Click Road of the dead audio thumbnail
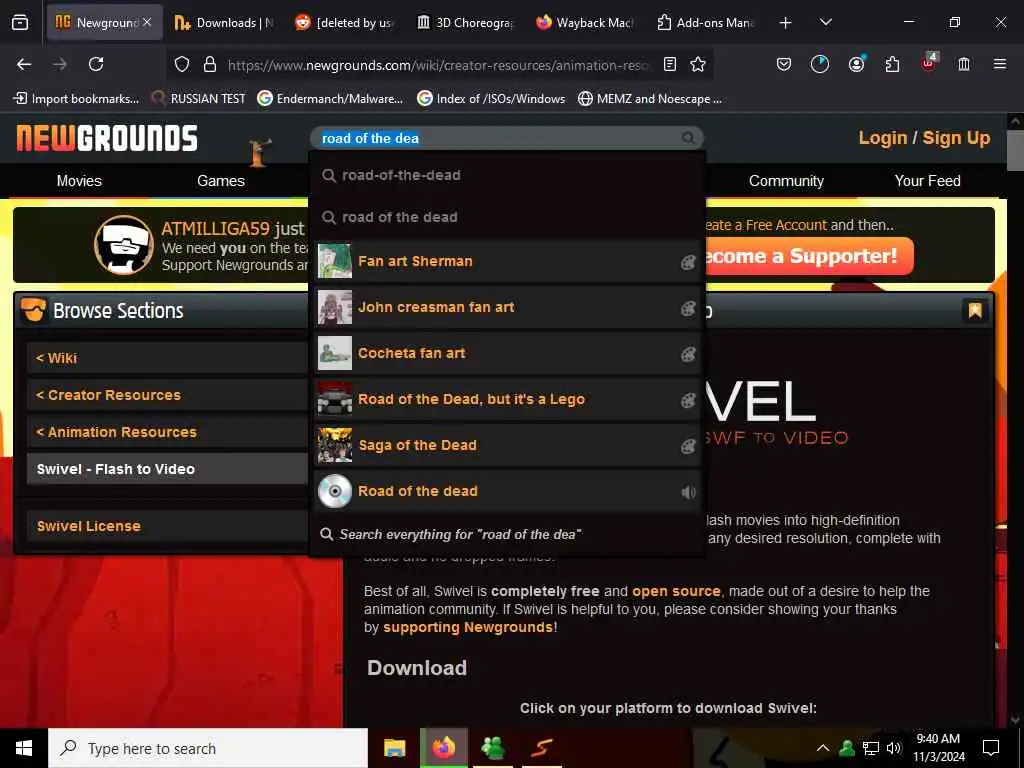This screenshot has height=768, width=1024. coord(334,491)
